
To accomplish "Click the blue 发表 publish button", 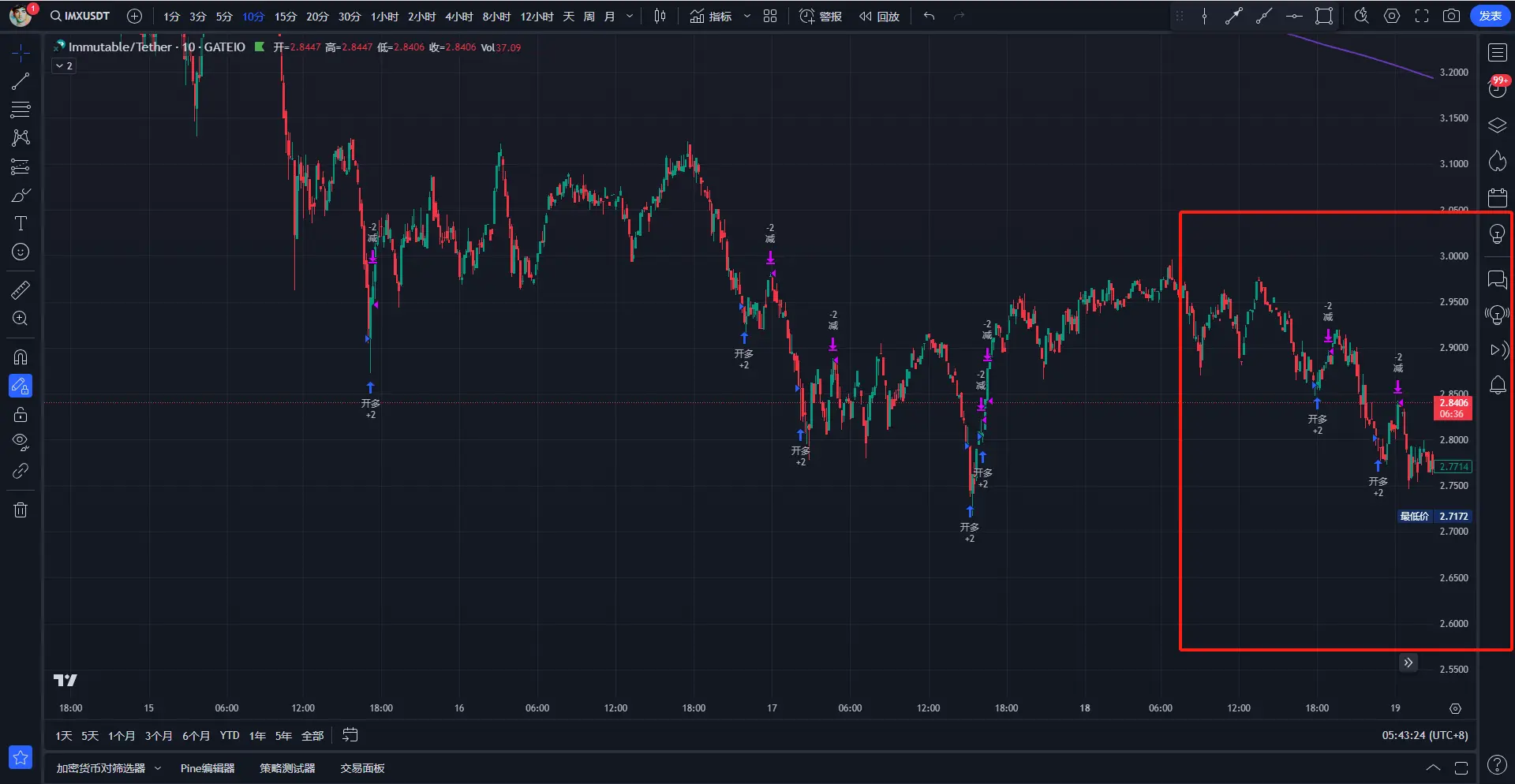I will tap(1490, 17).
